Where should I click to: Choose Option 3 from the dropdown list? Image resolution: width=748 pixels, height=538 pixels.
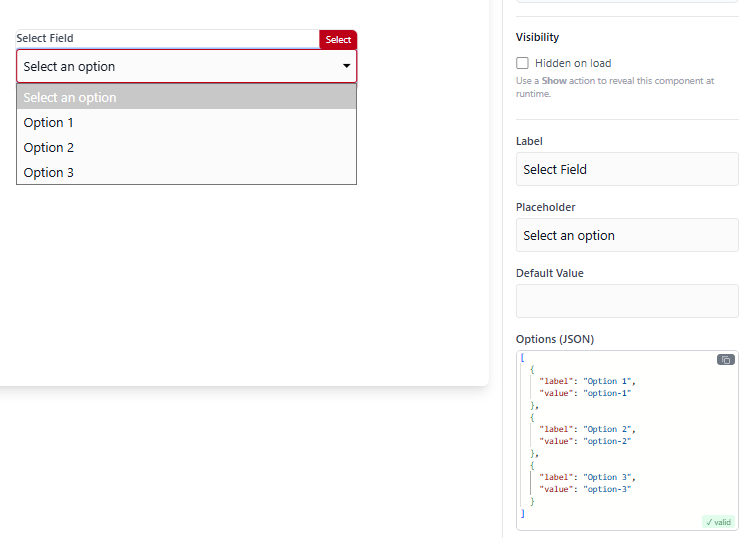187,172
